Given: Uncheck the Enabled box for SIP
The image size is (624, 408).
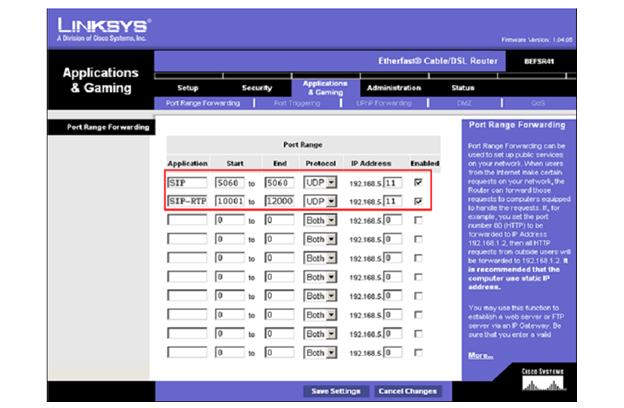Looking at the screenshot, I should (x=418, y=182).
